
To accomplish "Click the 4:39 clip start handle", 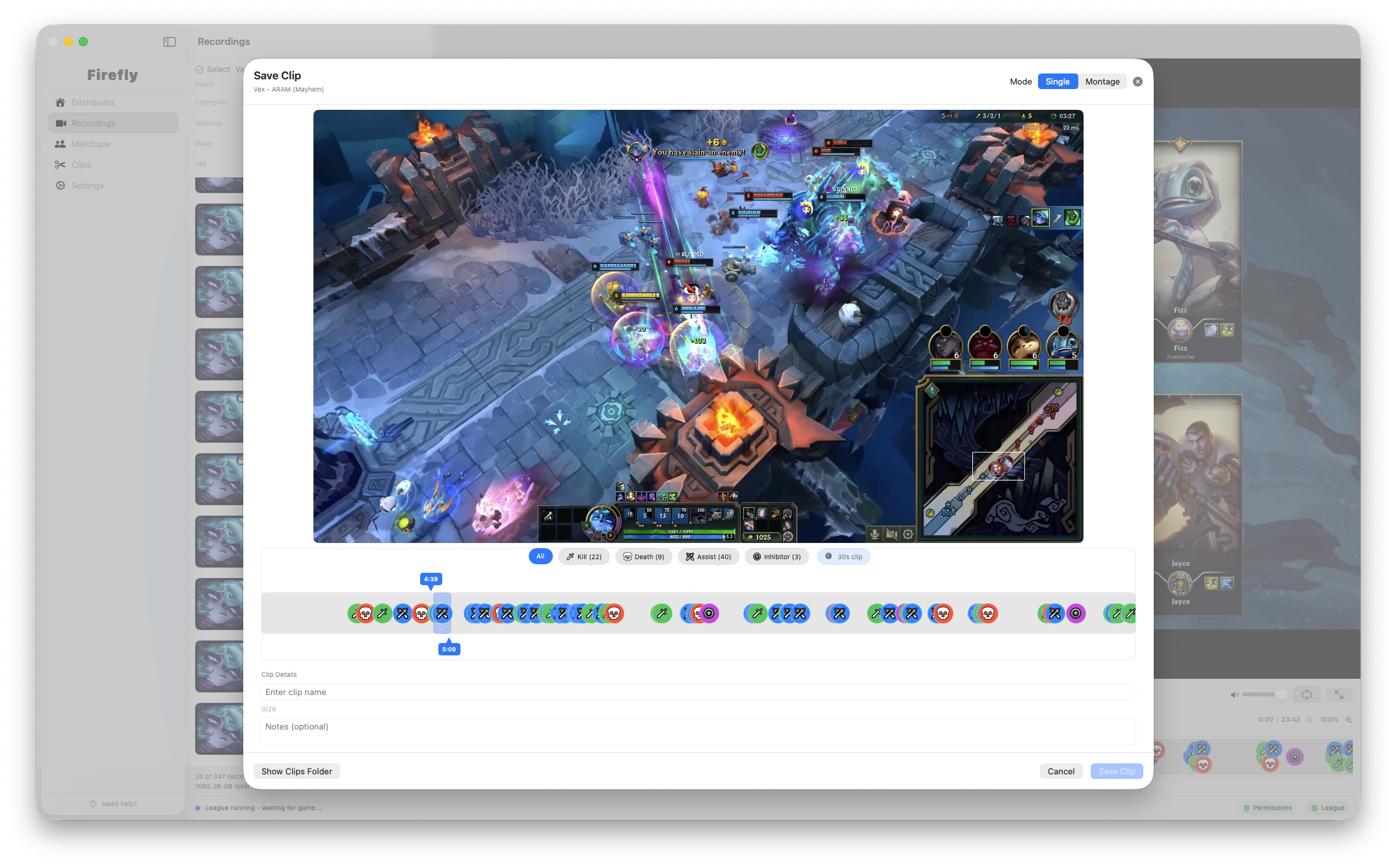I will (431, 579).
